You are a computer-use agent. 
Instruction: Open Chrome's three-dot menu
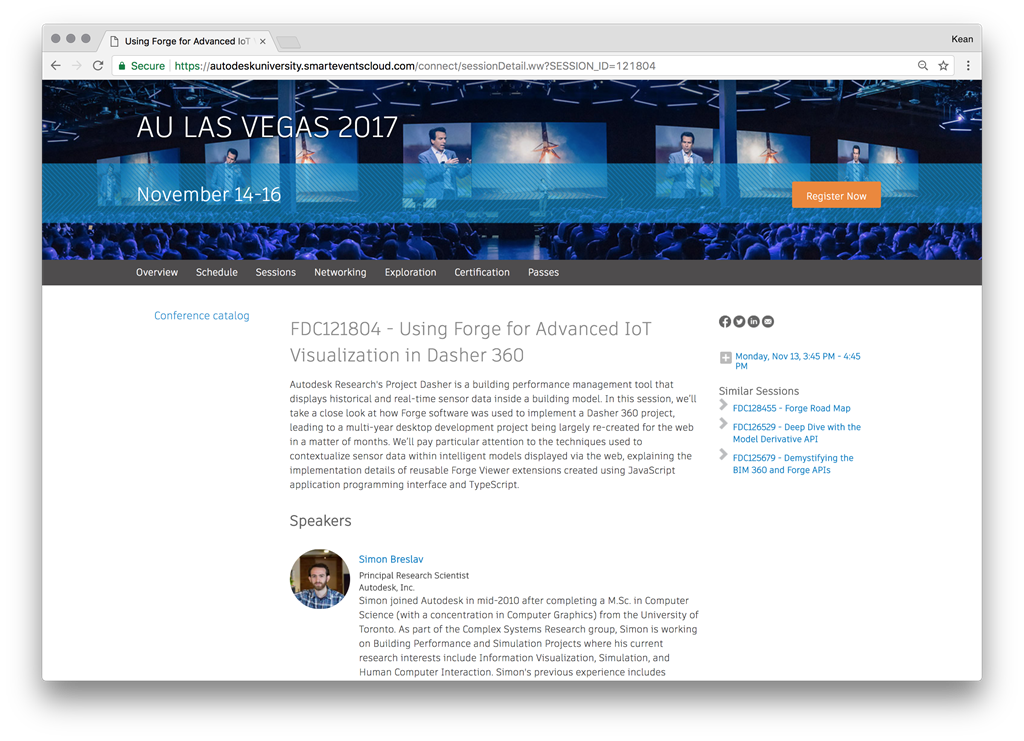(x=967, y=66)
